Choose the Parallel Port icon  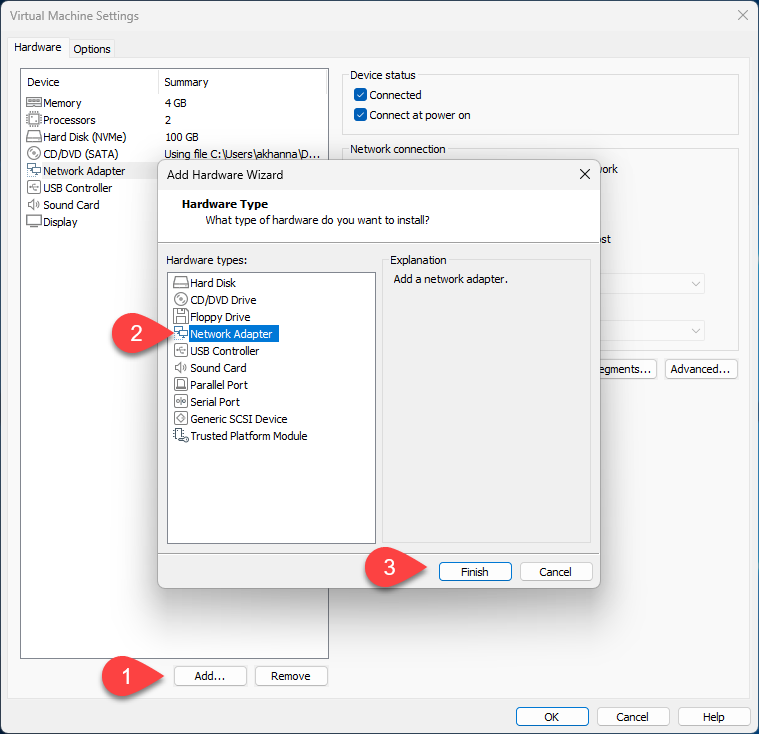181,384
